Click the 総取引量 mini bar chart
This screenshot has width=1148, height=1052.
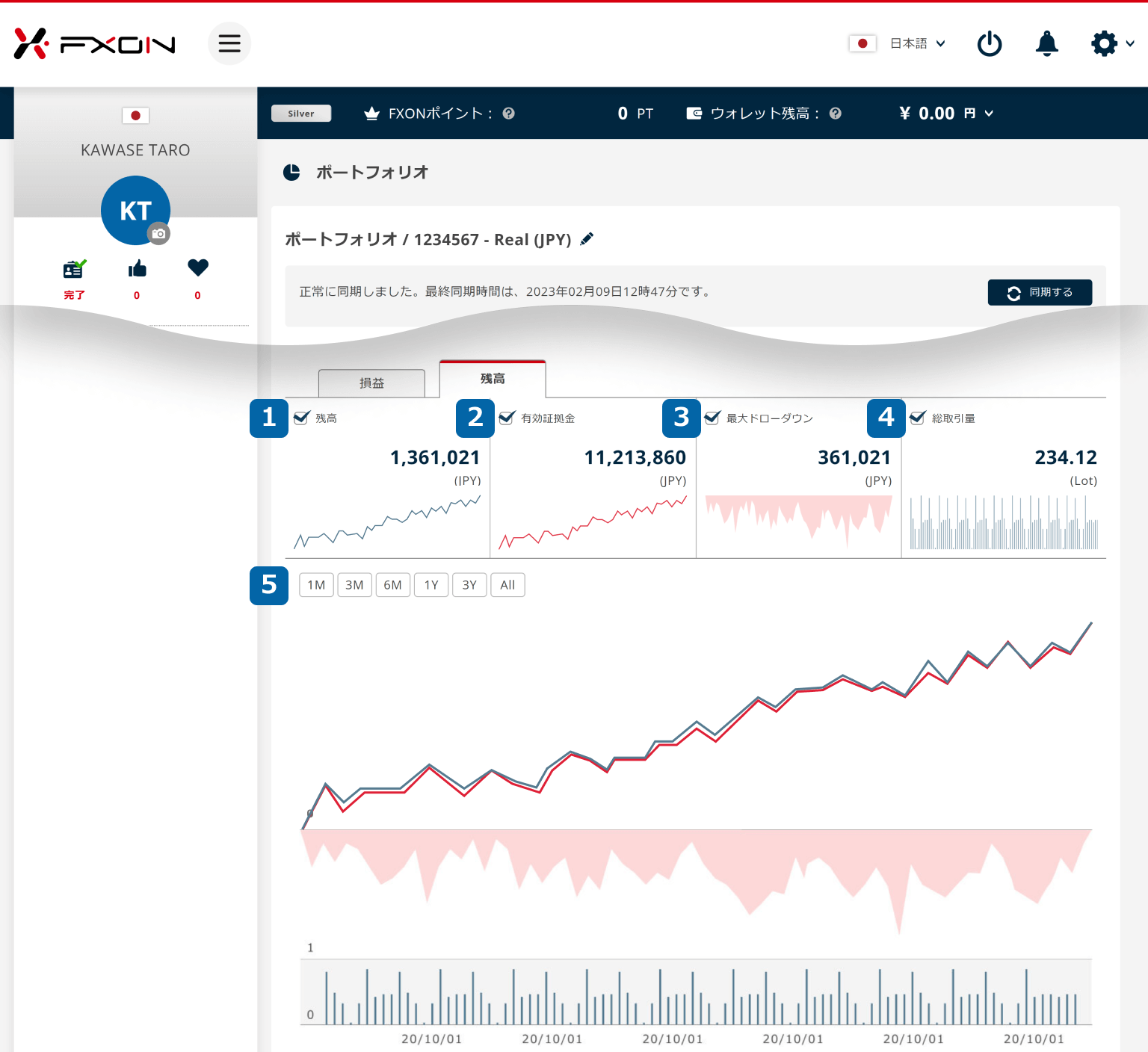click(x=1004, y=522)
